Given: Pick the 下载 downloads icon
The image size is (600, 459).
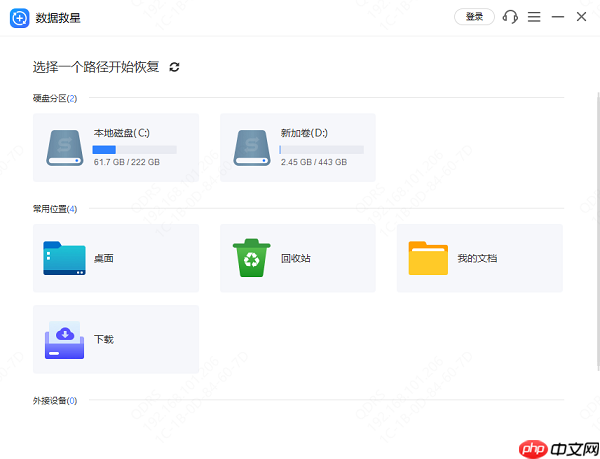Looking at the screenshot, I should pos(66,339).
